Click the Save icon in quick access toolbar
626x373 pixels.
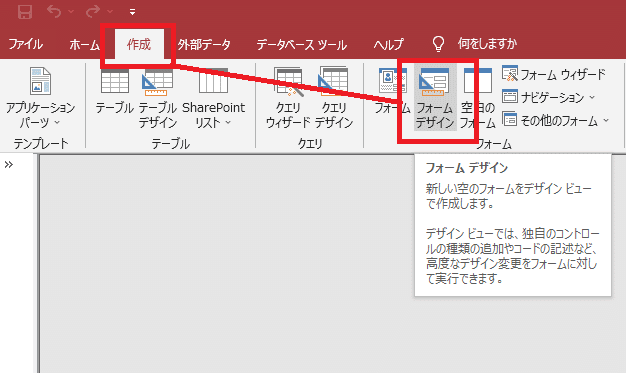click(25, 12)
